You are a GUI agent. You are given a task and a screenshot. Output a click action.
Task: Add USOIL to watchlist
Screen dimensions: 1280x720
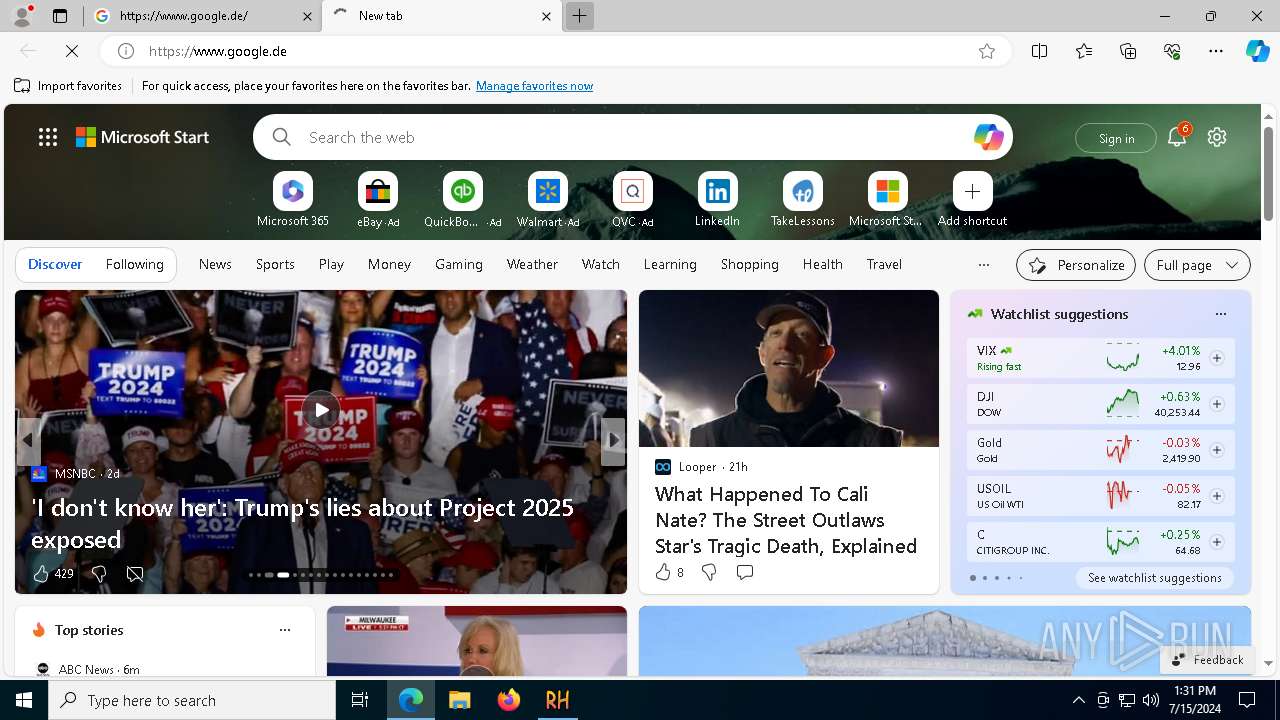tap(1217, 496)
